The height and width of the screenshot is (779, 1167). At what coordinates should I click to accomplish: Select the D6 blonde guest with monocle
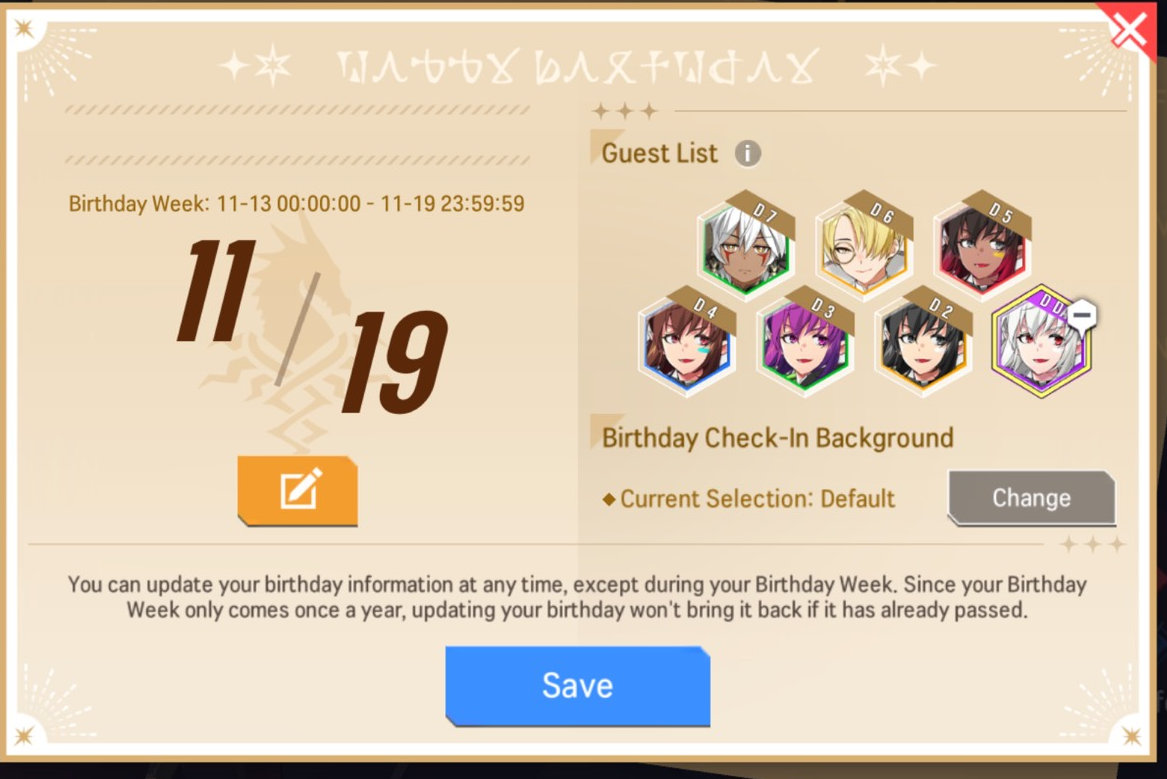click(864, 245)
